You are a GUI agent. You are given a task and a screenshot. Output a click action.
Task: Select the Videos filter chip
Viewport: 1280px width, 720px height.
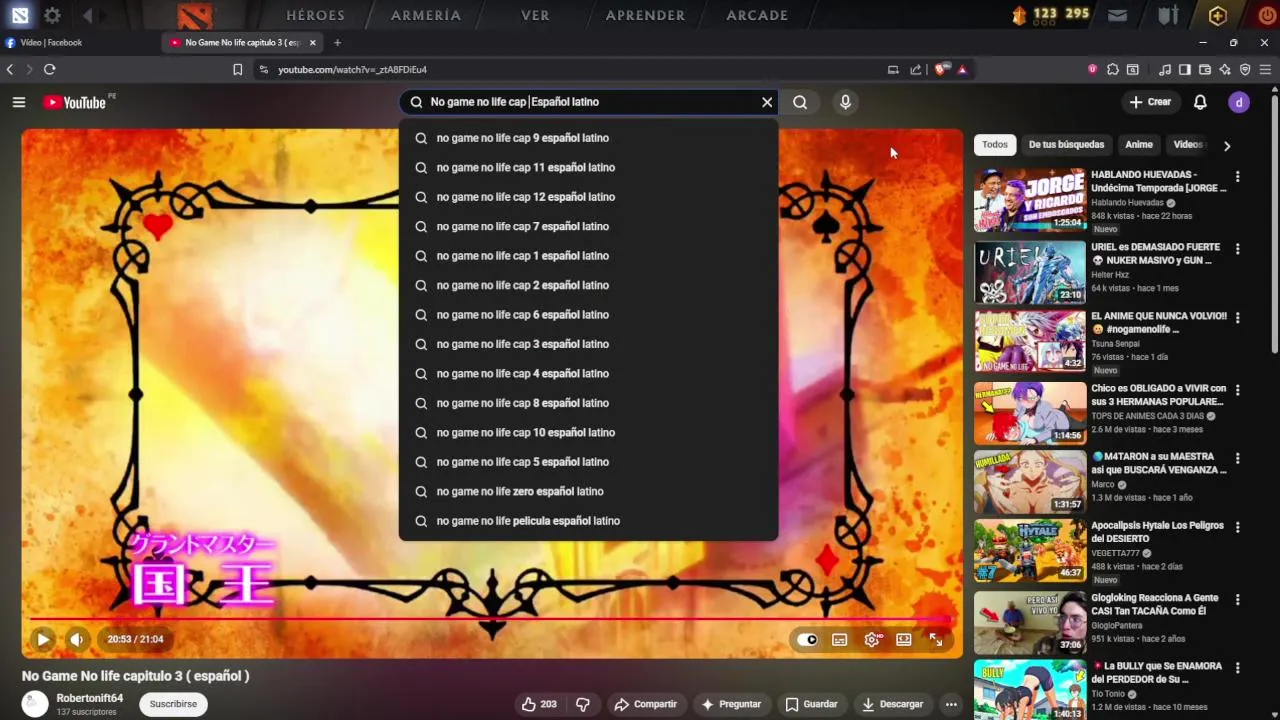point(1187,145)
